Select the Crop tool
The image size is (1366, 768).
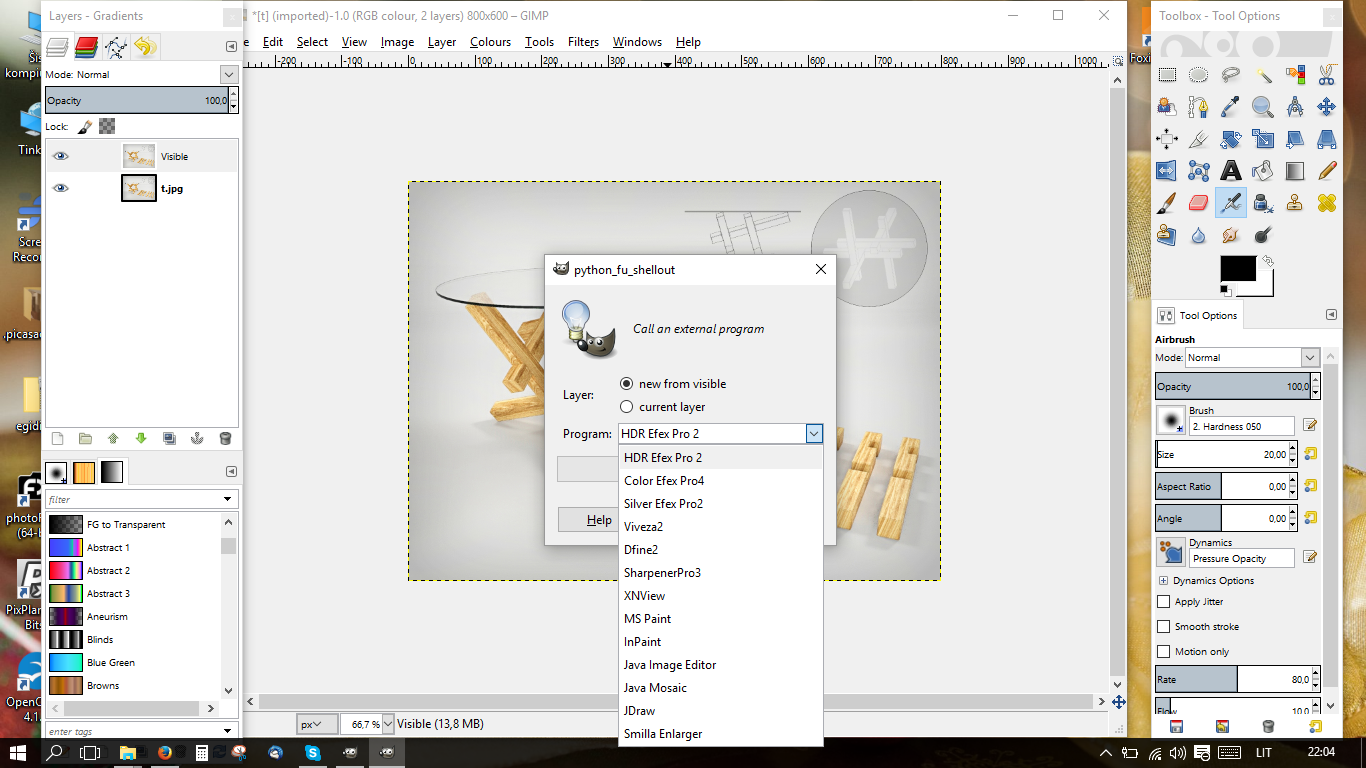[1199, 139]
